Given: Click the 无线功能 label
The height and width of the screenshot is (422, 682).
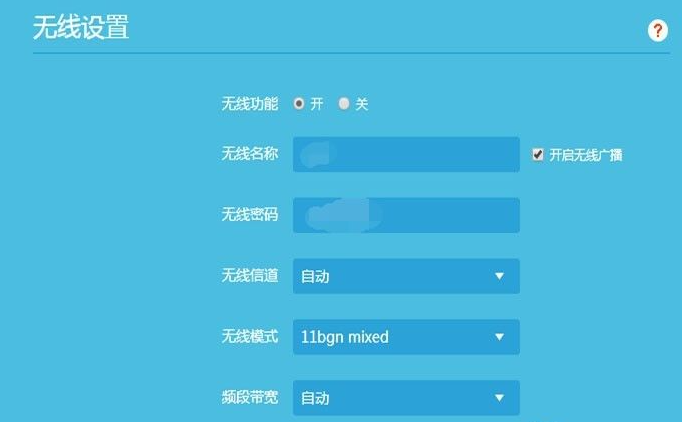Looking at the screenshot, I should [x=249, y=103].
